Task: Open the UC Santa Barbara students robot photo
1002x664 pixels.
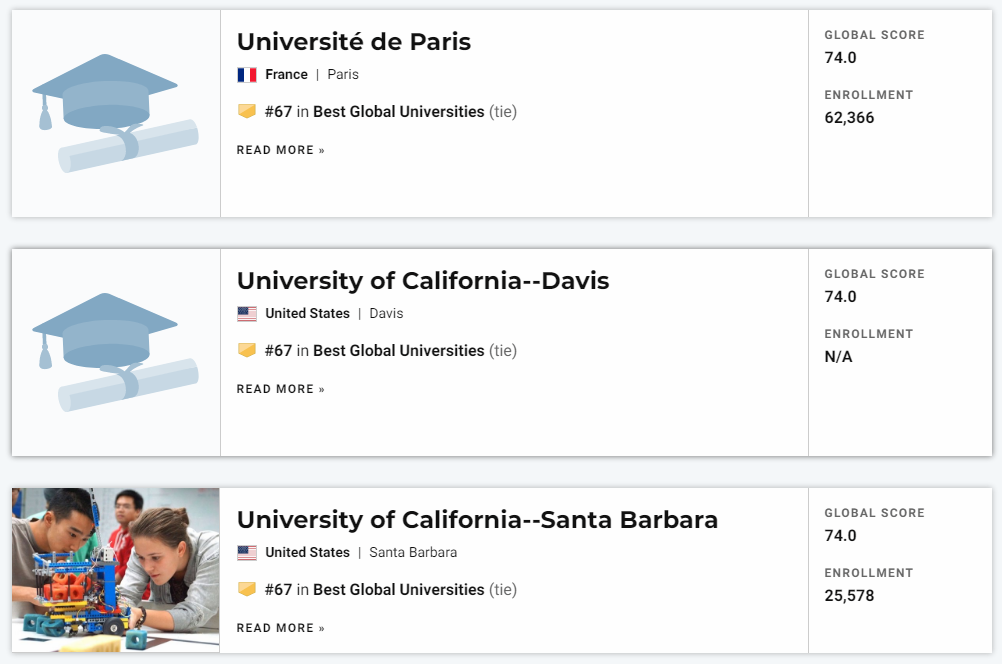Action: (116, 570)
